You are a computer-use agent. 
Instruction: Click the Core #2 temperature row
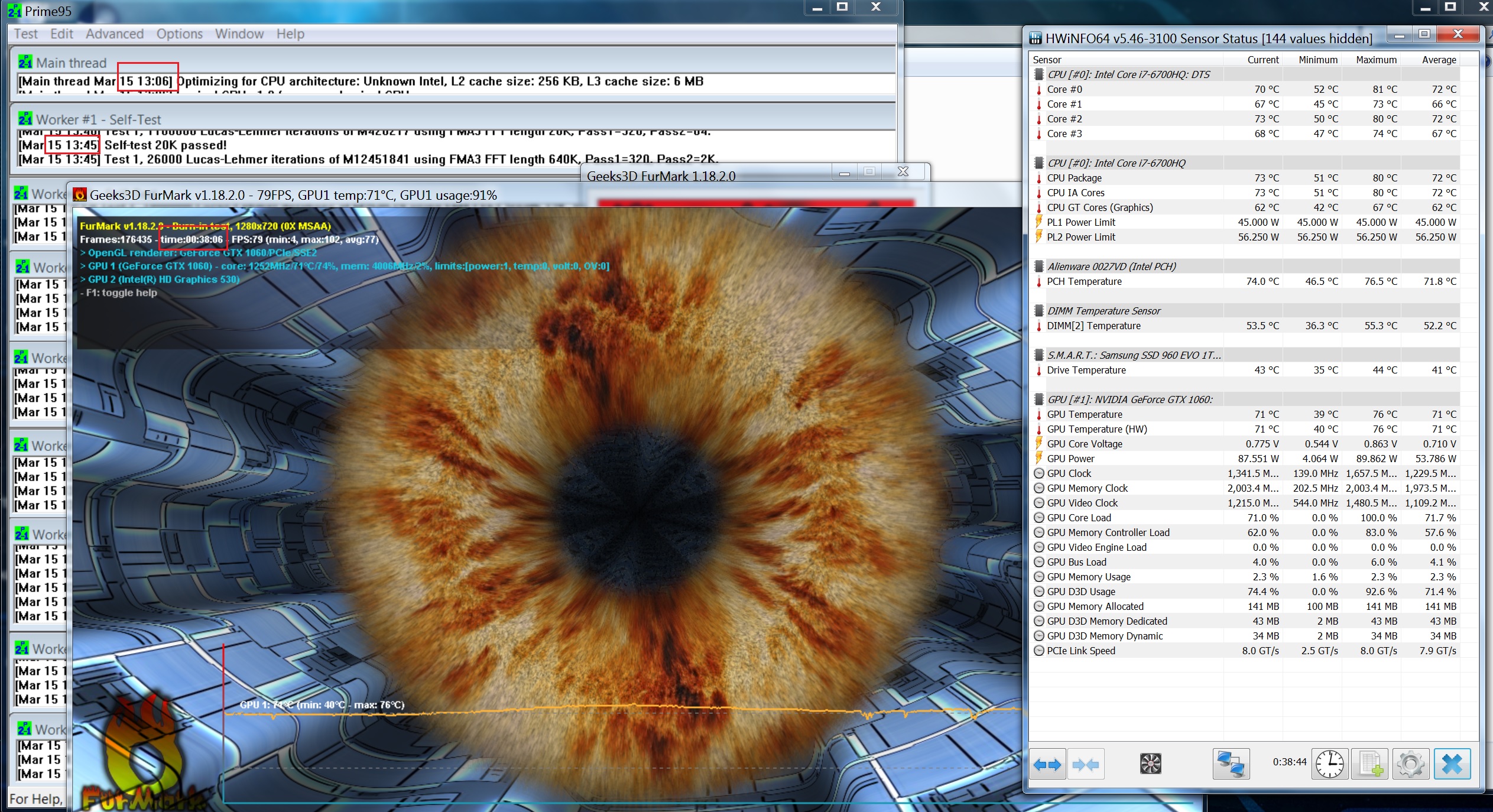click(1245, 119)
